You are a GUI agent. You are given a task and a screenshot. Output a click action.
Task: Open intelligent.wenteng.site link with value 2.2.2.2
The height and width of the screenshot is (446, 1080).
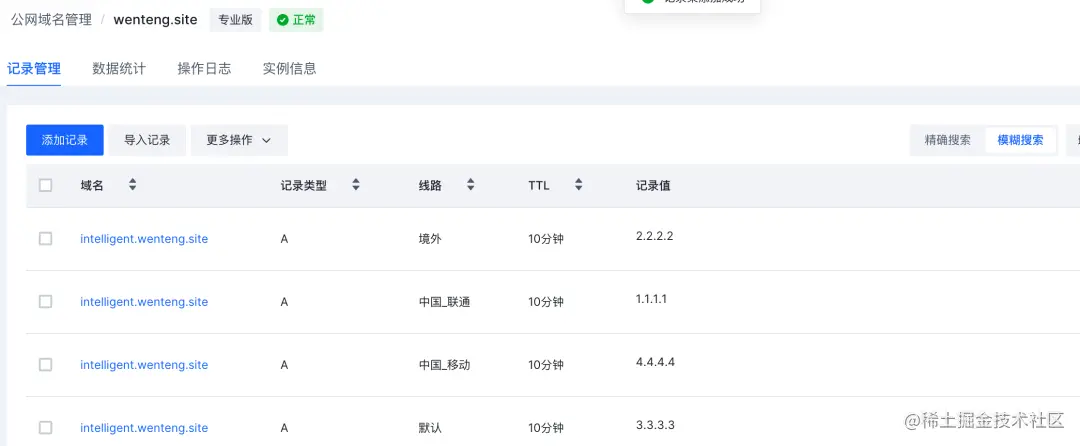coord(144,239)
